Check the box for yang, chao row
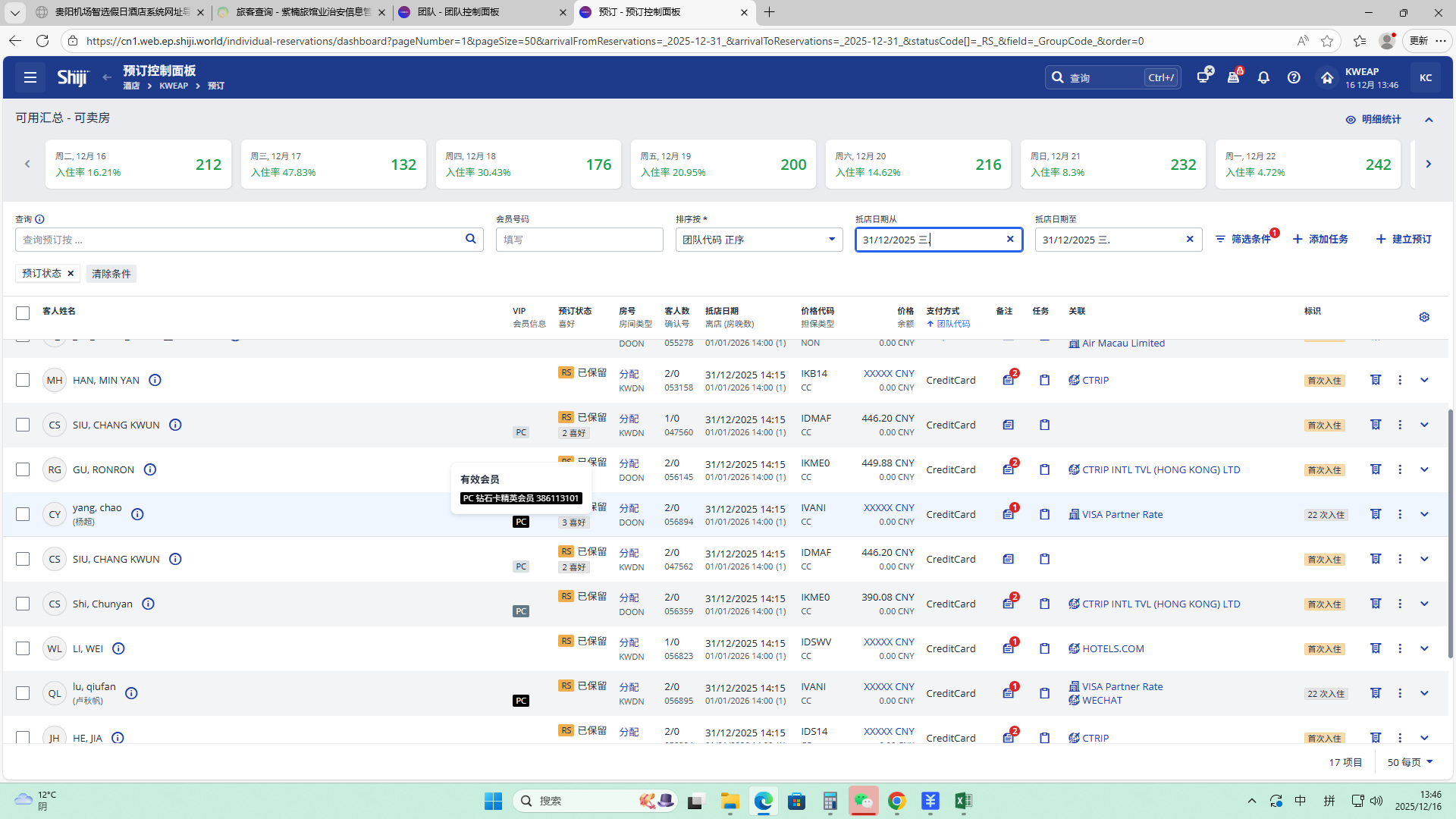 tap(23, 514)
